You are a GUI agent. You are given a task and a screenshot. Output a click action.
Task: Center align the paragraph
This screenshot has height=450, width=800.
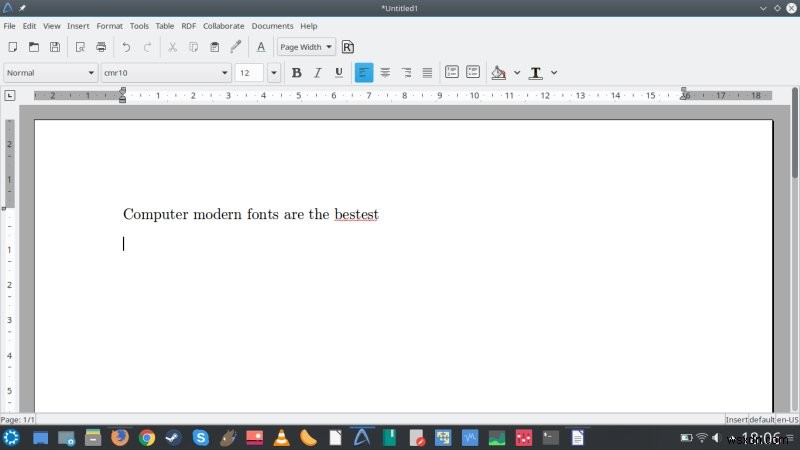tap(385, 72)
